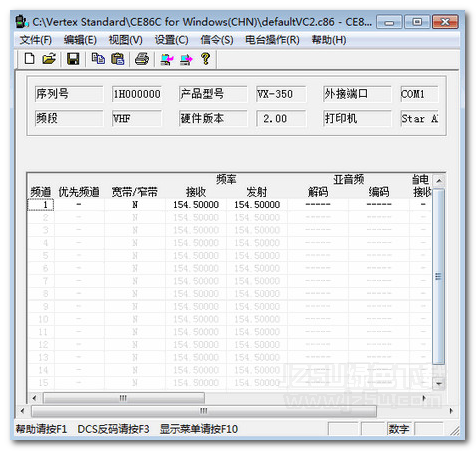Open the 文件(F) menu

click(36, 40)
